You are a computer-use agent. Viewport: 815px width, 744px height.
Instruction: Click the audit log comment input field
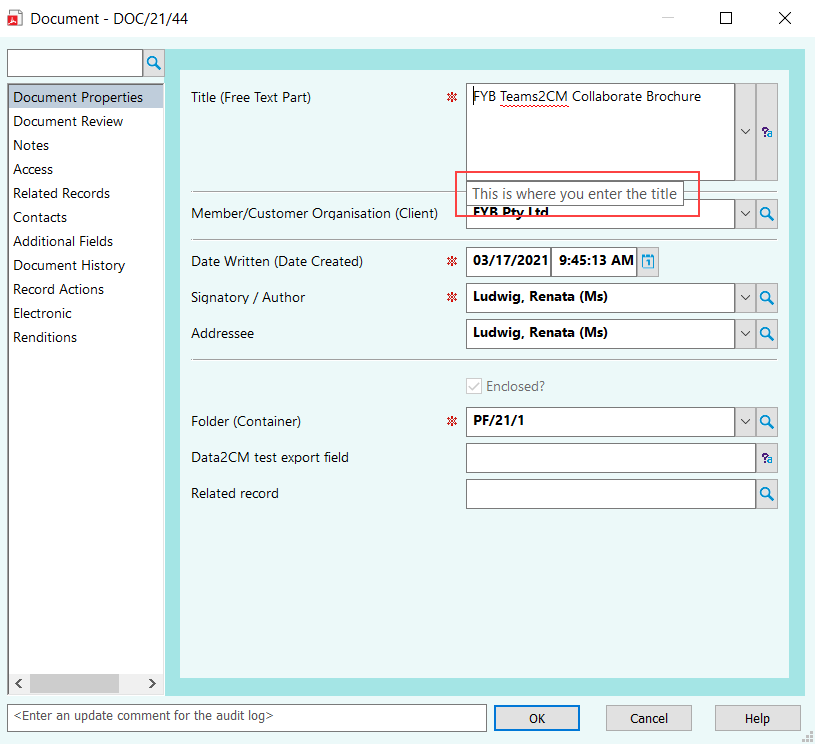point(246,717)
